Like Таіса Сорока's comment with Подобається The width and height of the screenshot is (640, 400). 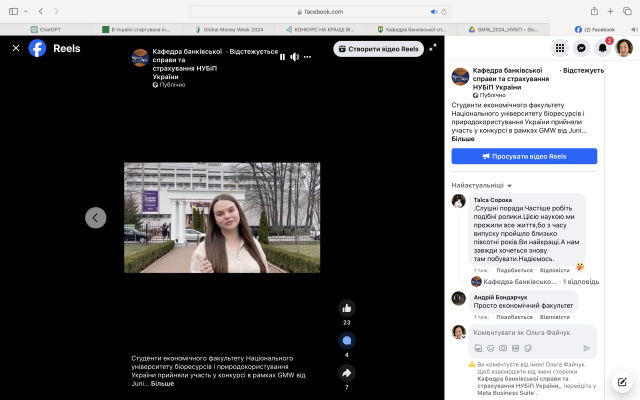point(514,270)
